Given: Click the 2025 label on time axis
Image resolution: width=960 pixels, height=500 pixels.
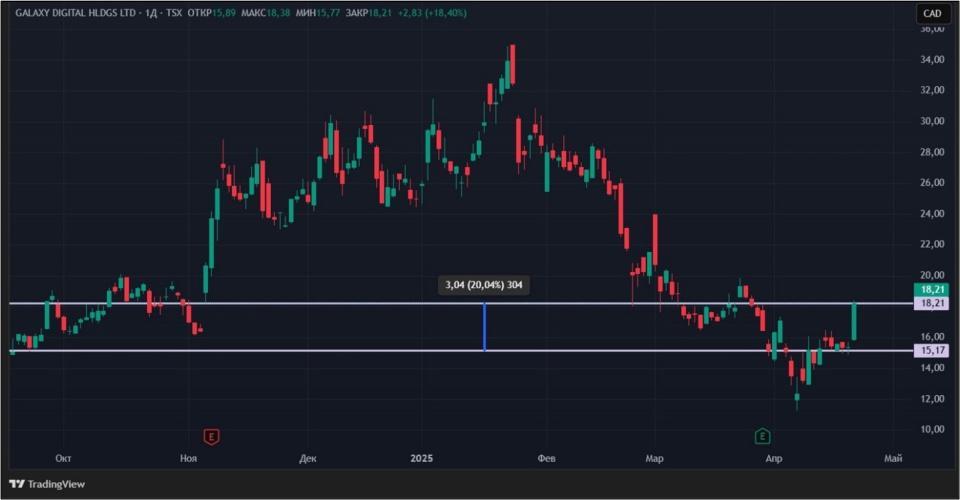Looking at the screenshot, I should (x=421, y=458).
